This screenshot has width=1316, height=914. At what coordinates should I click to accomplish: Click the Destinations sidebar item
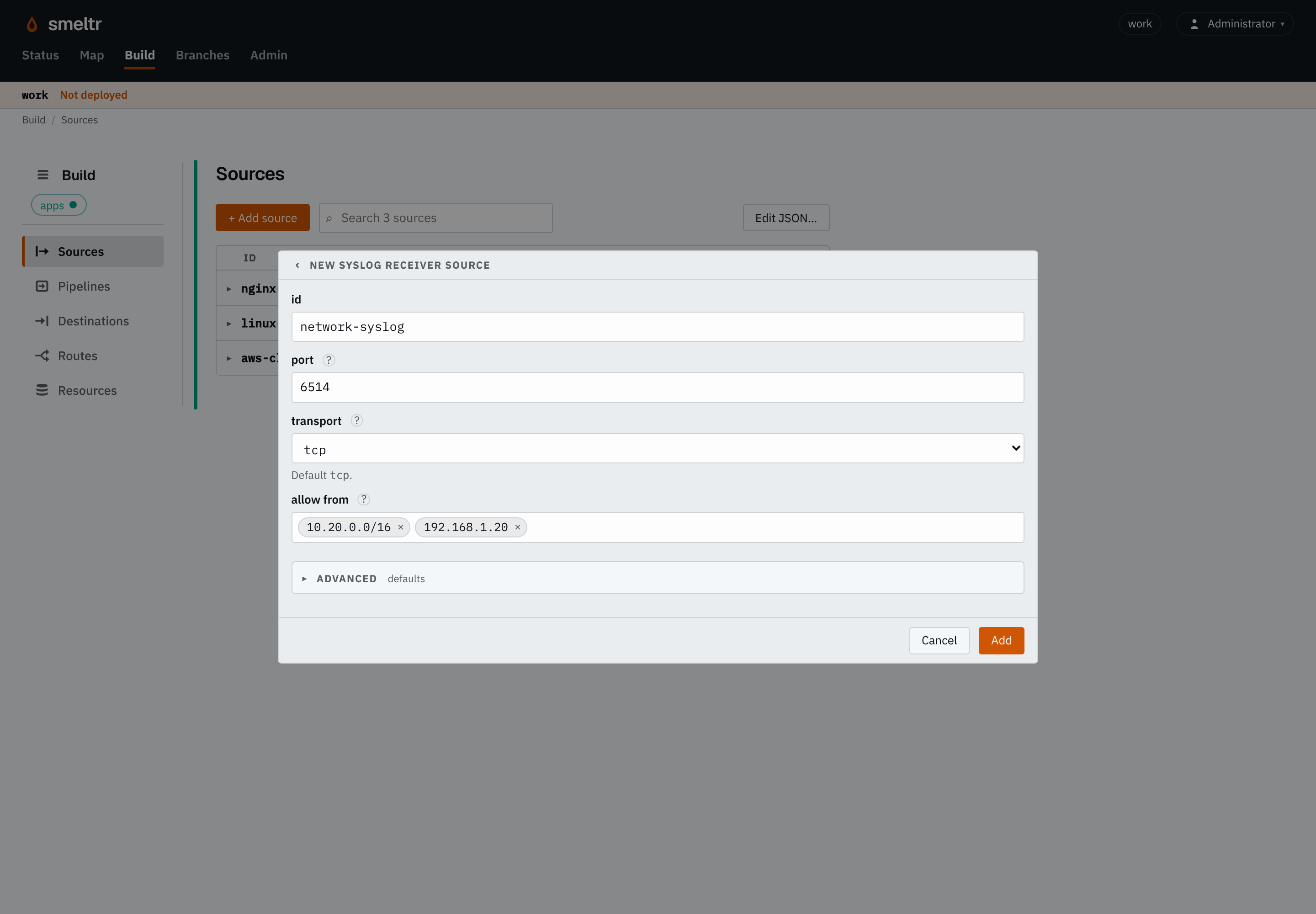pyautogui.click(x=93, y=321)
